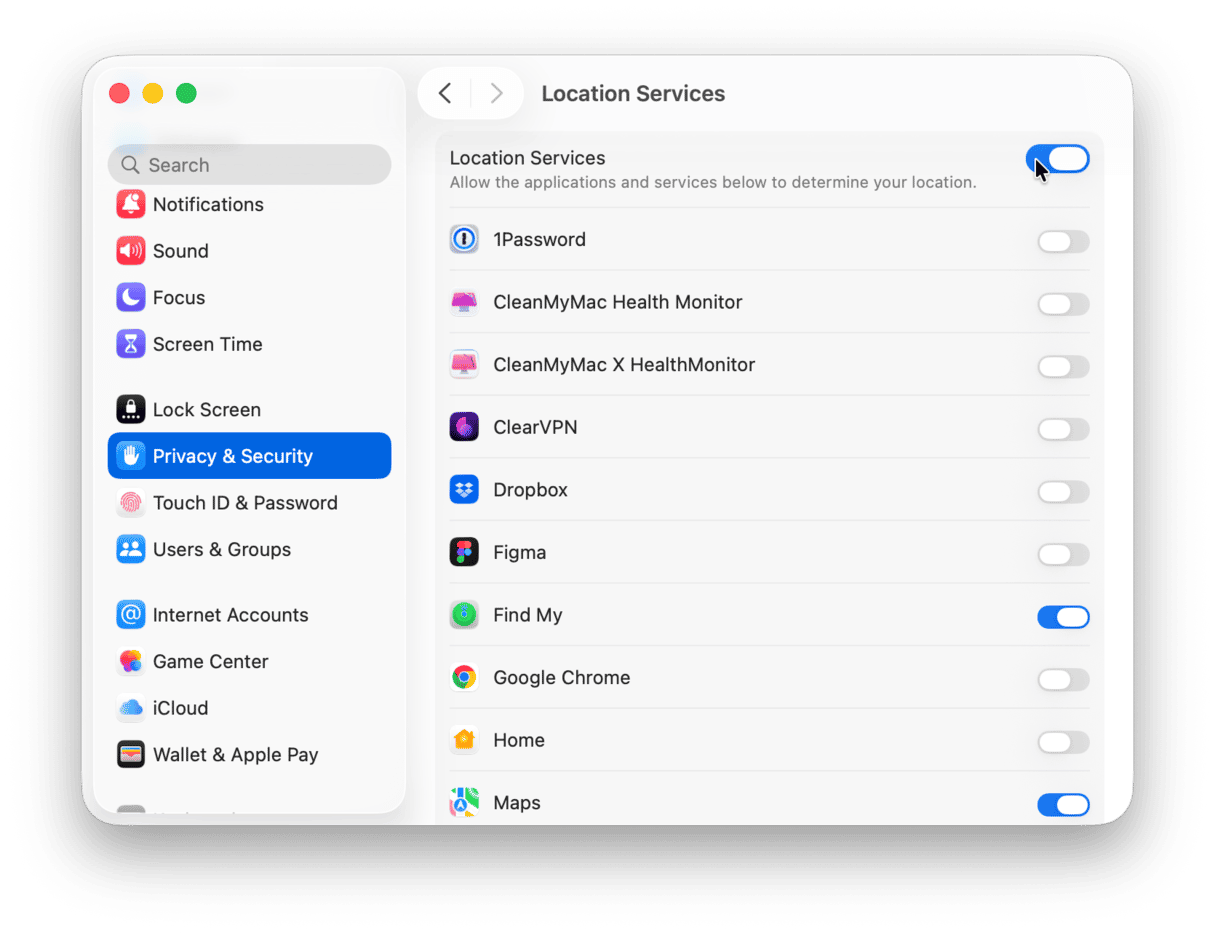The width and height of the screenshot is (1215, 933).
Task: Turn off the main Location Services switch
Action: point(1058,159)
